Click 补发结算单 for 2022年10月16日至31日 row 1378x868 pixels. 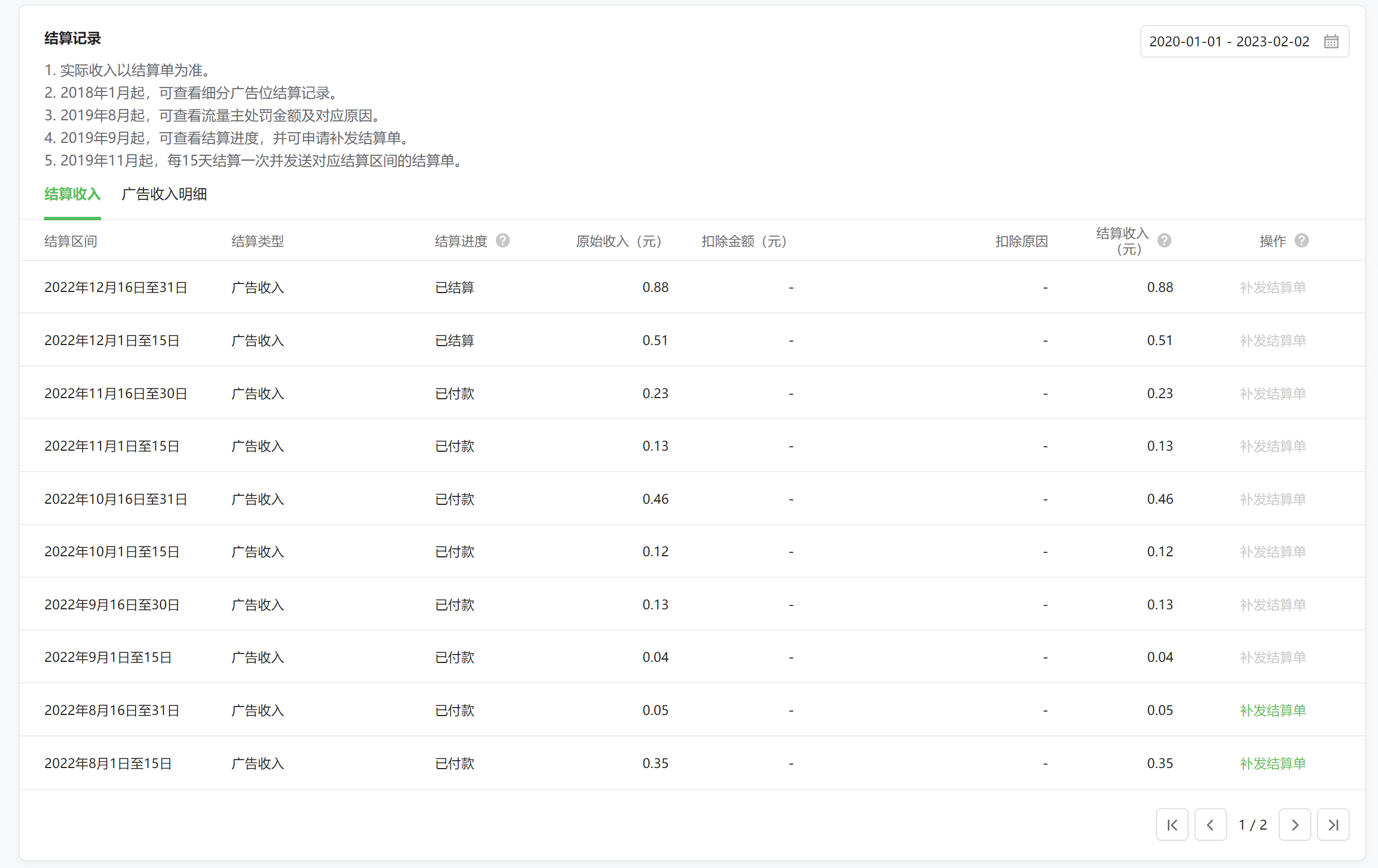pyautogui.click(x=1272, y=499)
